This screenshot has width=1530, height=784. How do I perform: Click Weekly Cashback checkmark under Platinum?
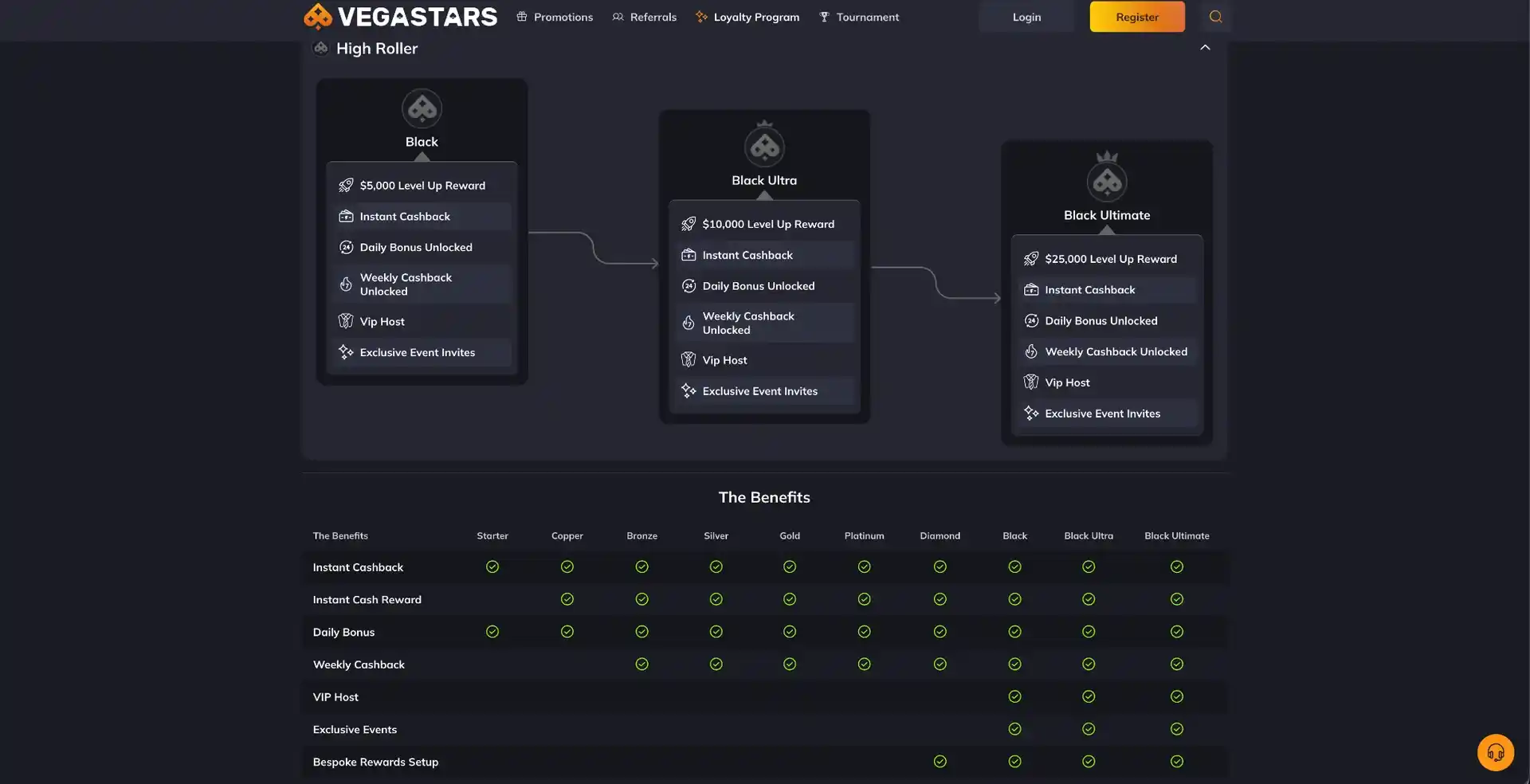[865, 664]
